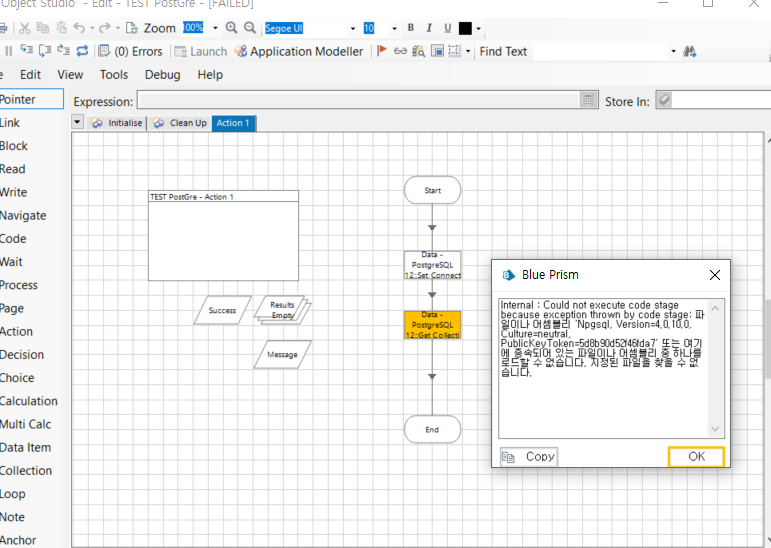Click the Expression input field
The width and height of the screenshot is (771, 548).
click(x=358, y=100)
